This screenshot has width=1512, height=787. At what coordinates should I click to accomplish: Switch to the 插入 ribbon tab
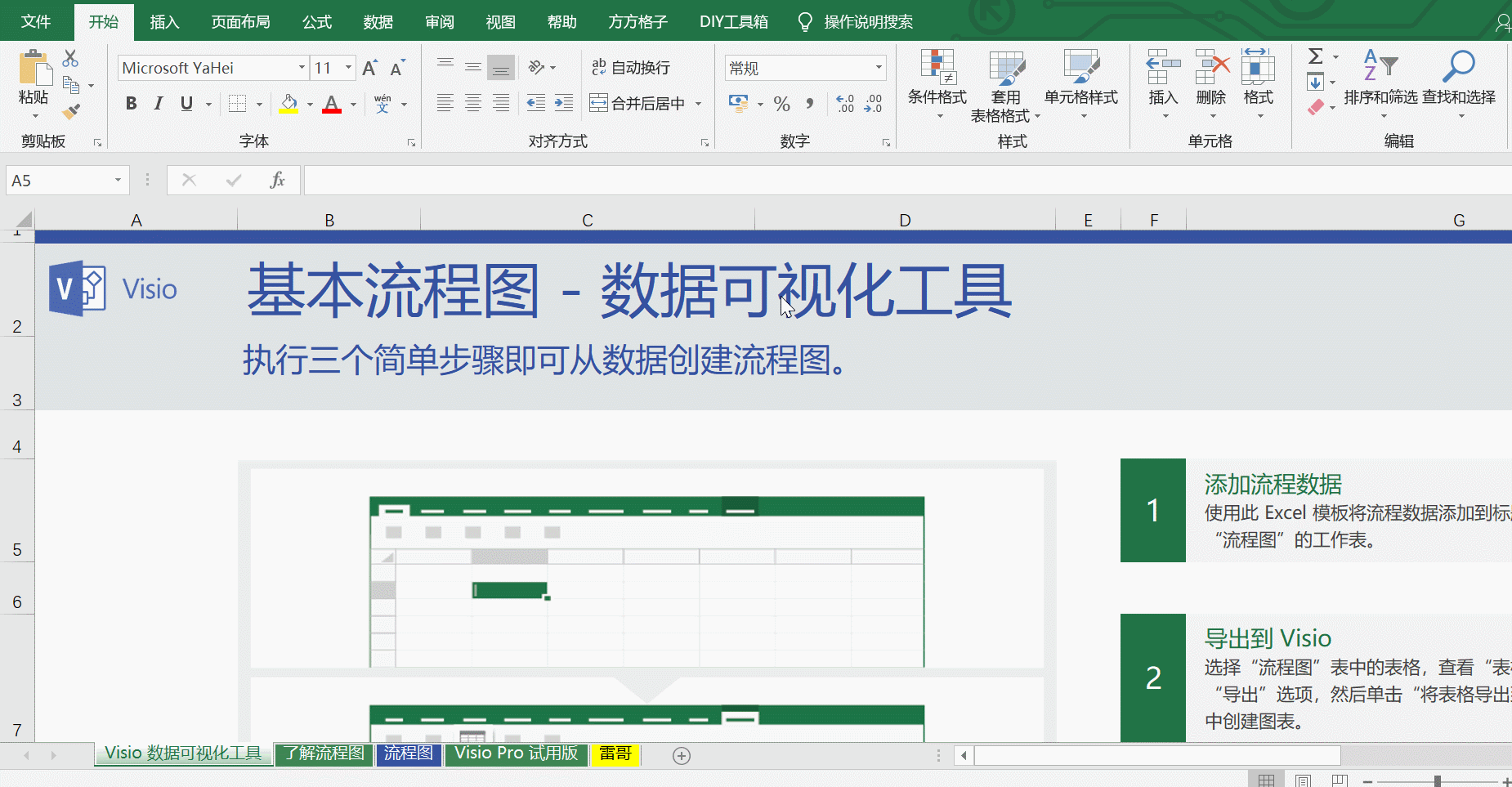[164, 21]
